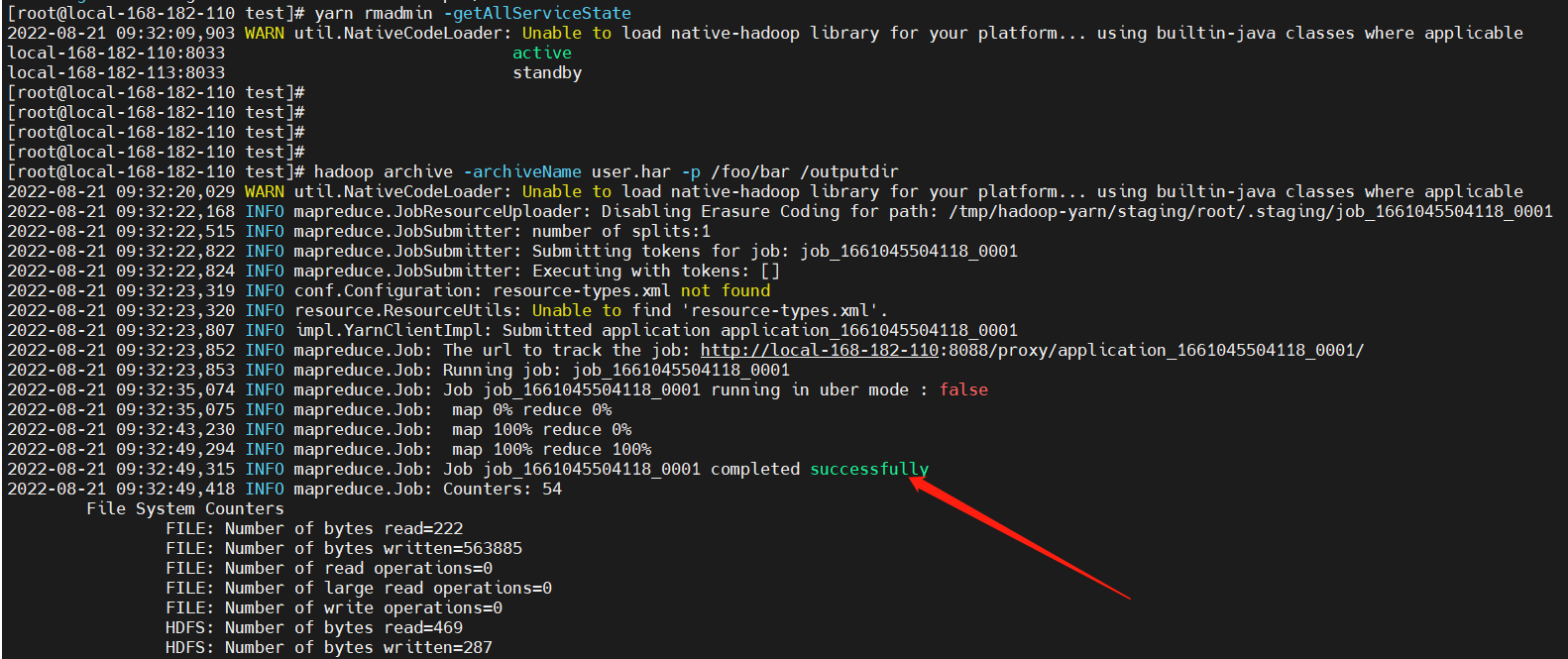
Task: Click the 'active' state for local-168-182-110:8033
Action: [x=542, y=53]
